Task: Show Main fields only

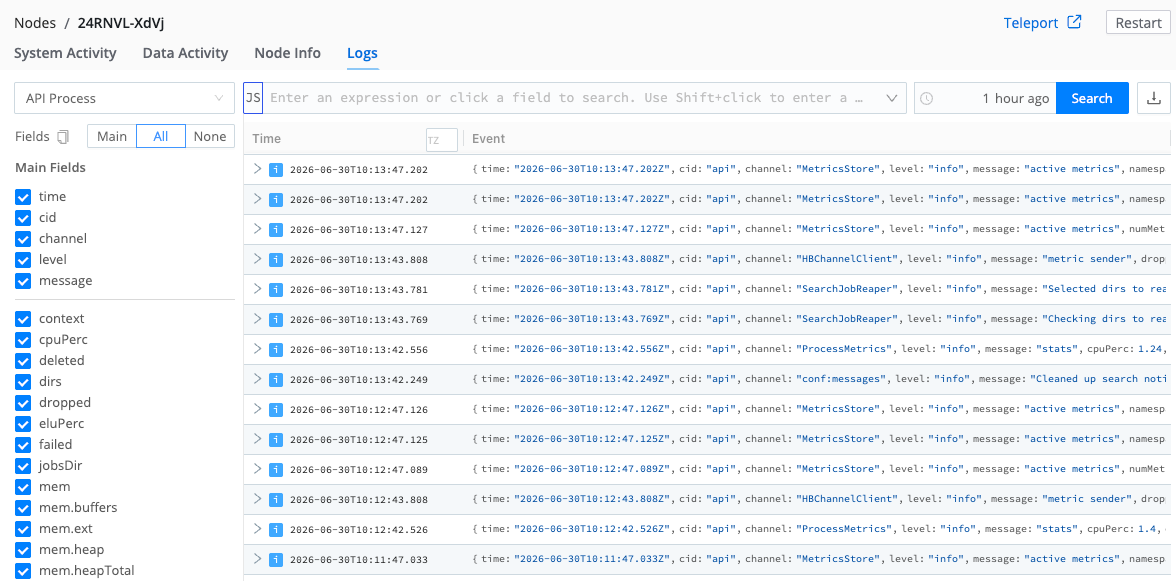Action: click(x=112, y=136)
